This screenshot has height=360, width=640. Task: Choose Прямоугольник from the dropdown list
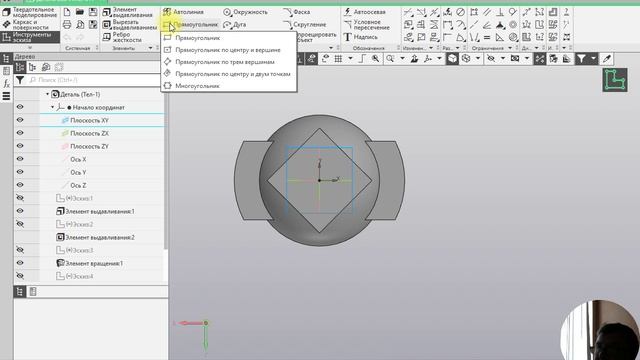[x=229, y=38]
